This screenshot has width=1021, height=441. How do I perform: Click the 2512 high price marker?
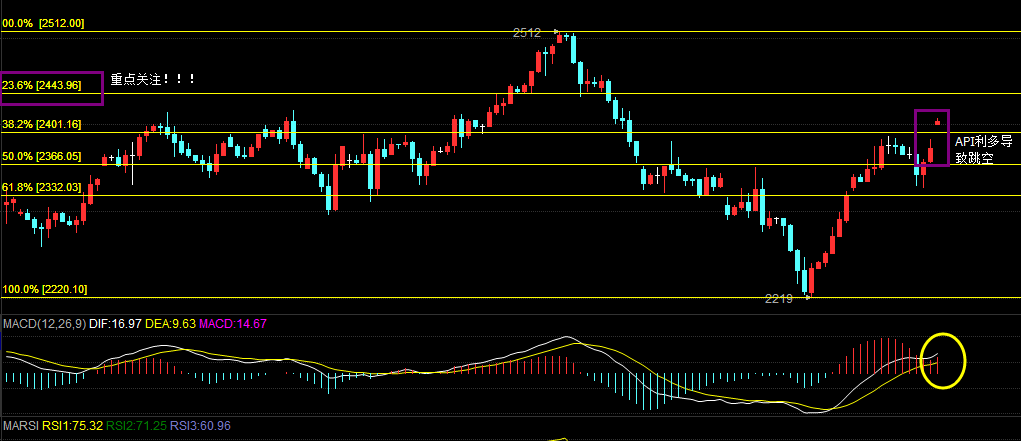click(x=527, y=33)
